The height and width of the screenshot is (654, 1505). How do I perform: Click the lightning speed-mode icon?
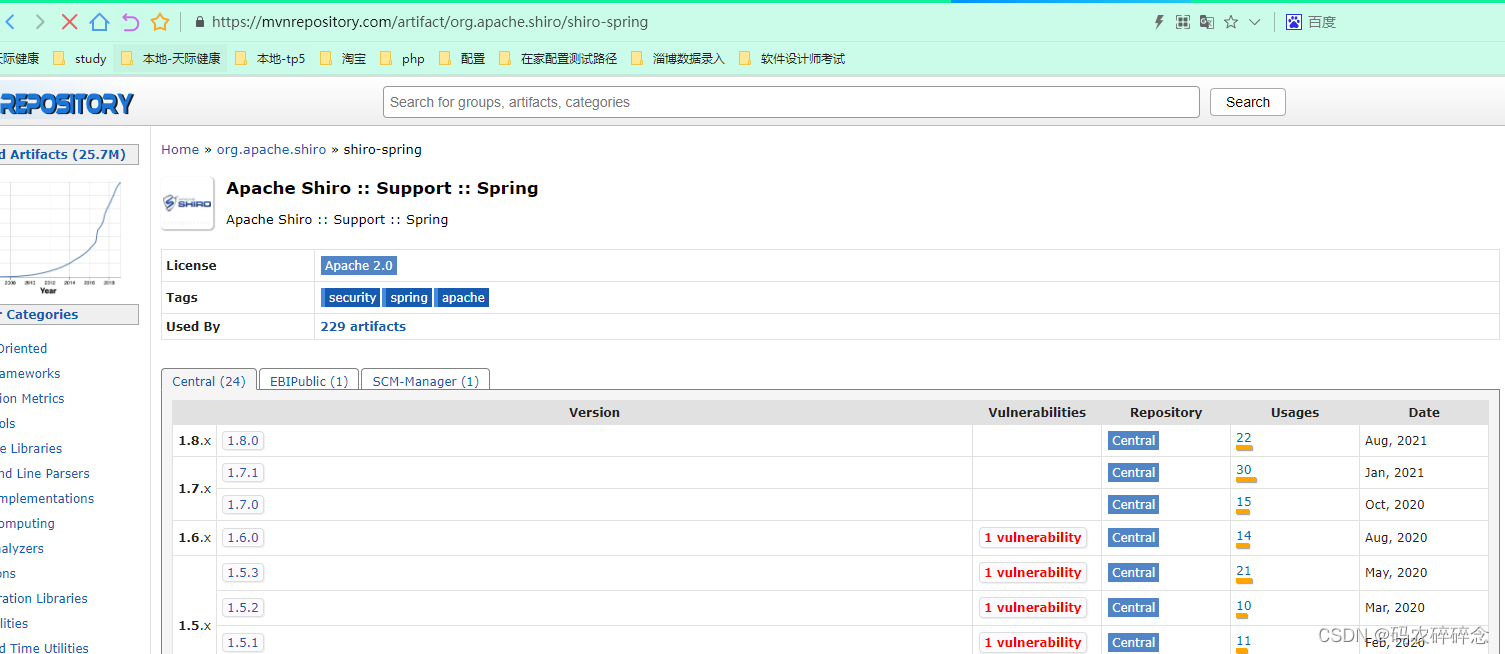(1159, 22)
